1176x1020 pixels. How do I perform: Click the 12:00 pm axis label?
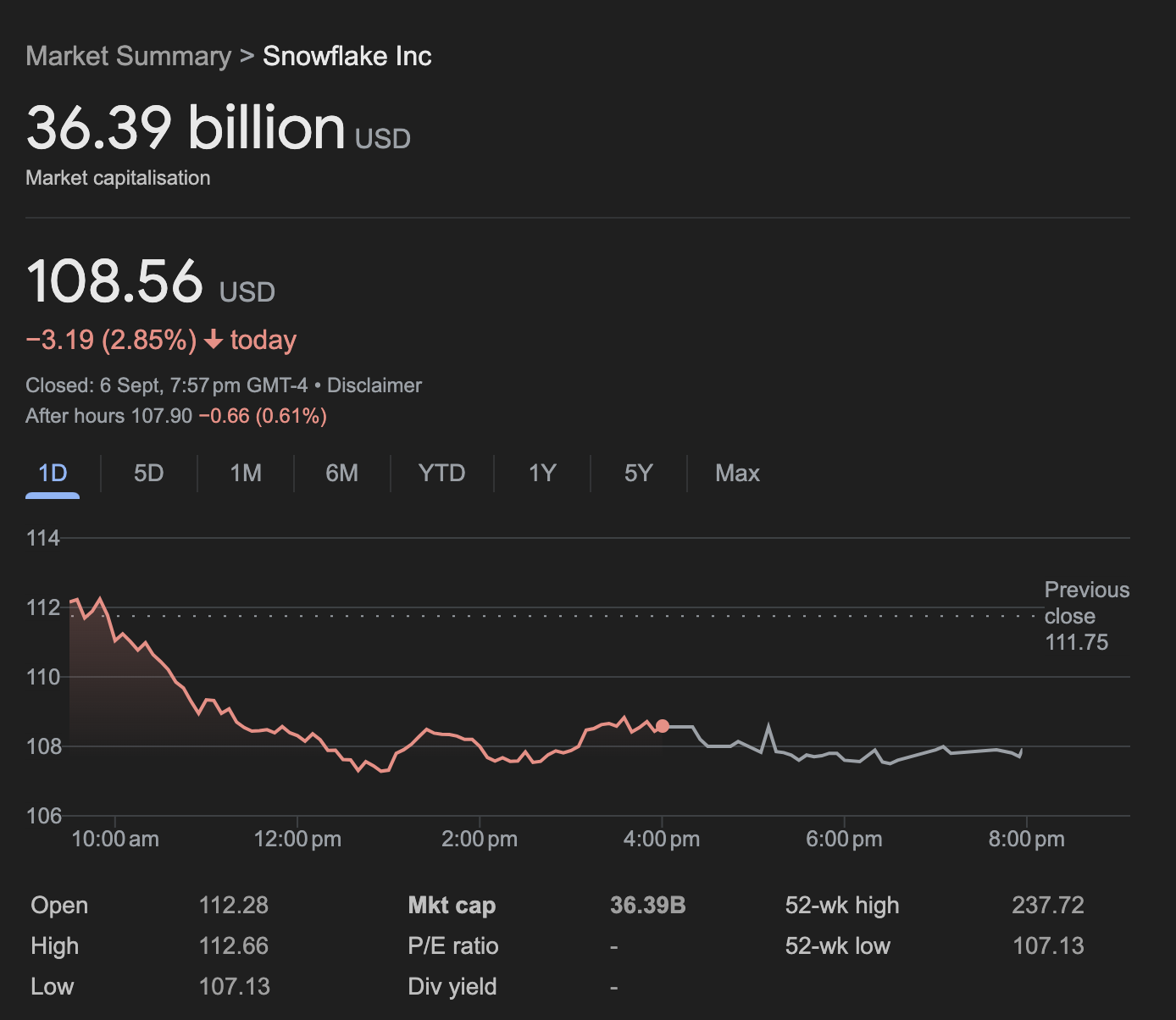[297, 840]
